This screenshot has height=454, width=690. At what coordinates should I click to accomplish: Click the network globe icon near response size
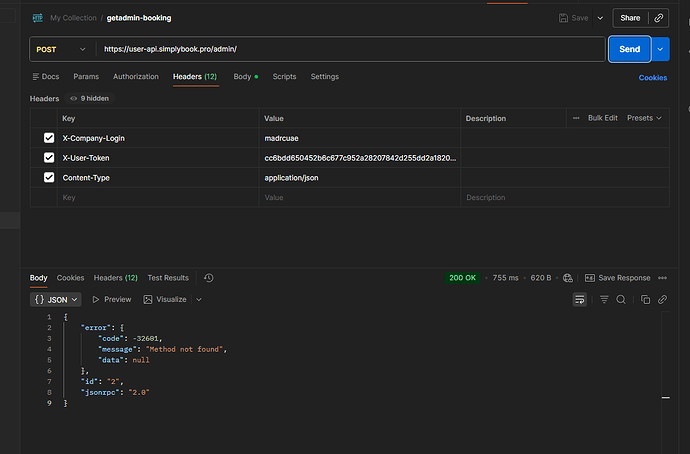[568, 278]
